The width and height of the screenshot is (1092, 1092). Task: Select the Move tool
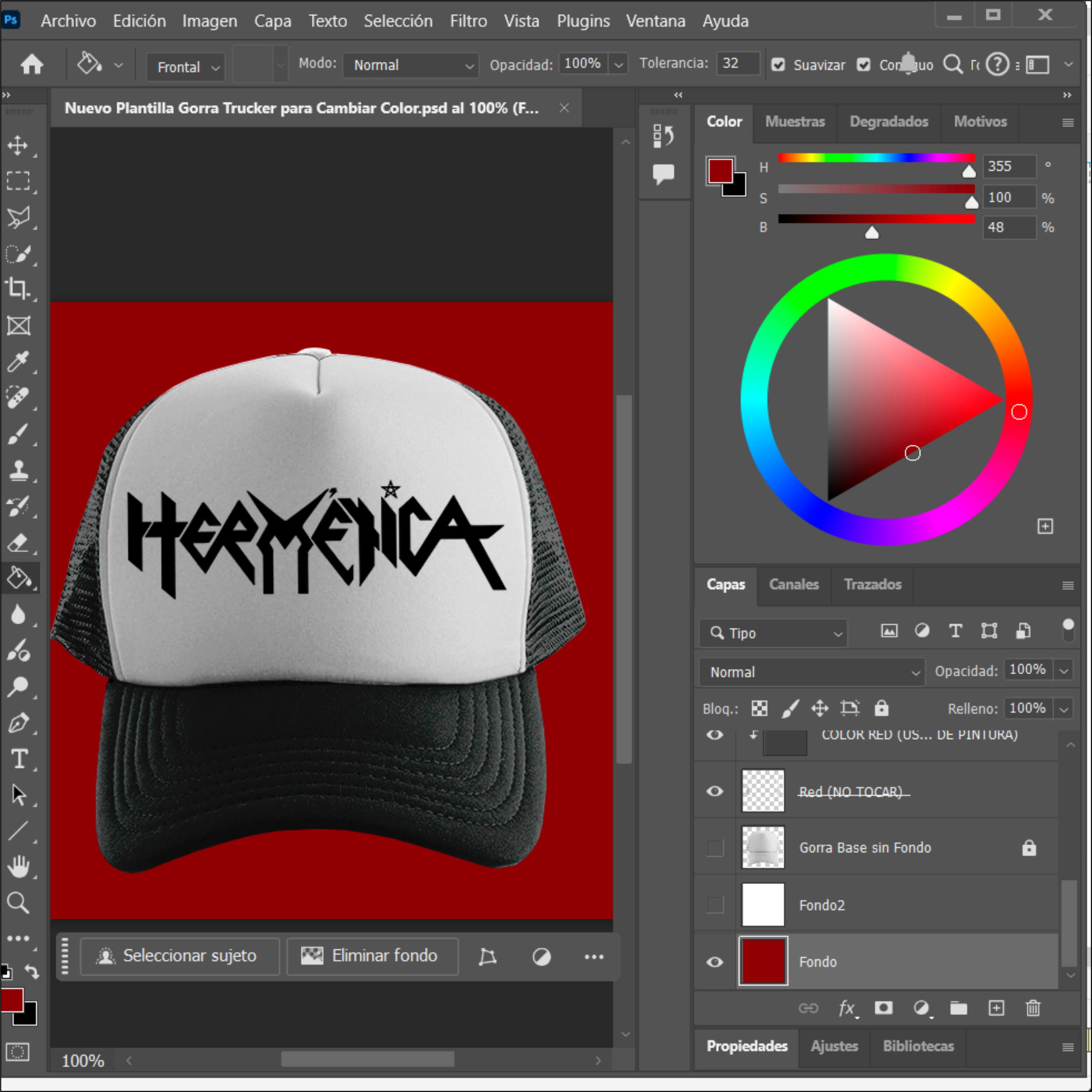tap(18, 145)
